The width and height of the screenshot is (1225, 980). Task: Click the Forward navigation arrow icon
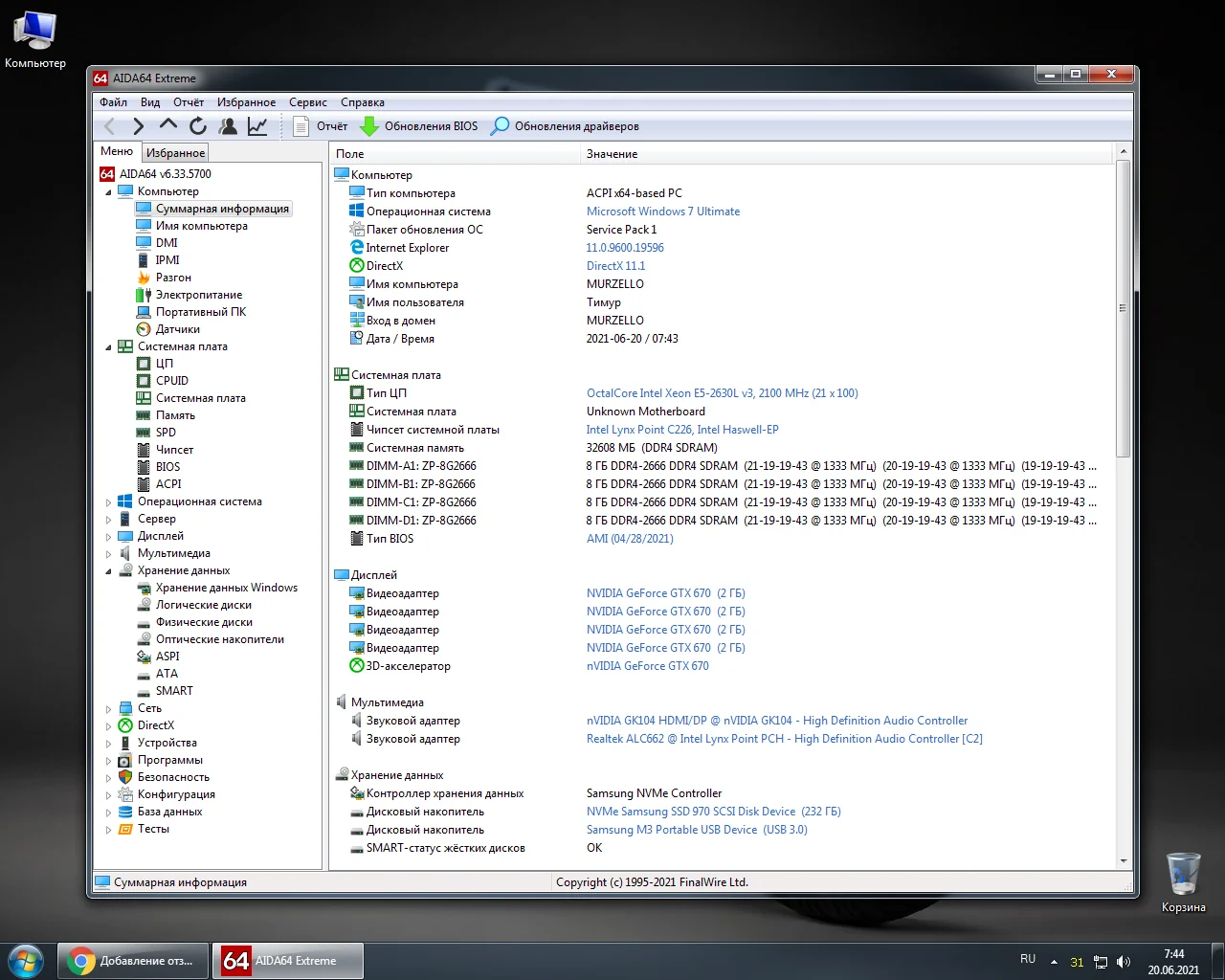(x=139, y=126)
